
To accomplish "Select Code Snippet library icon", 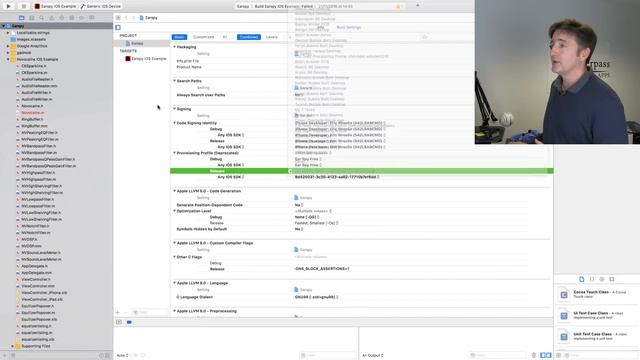I will point(592,279).
